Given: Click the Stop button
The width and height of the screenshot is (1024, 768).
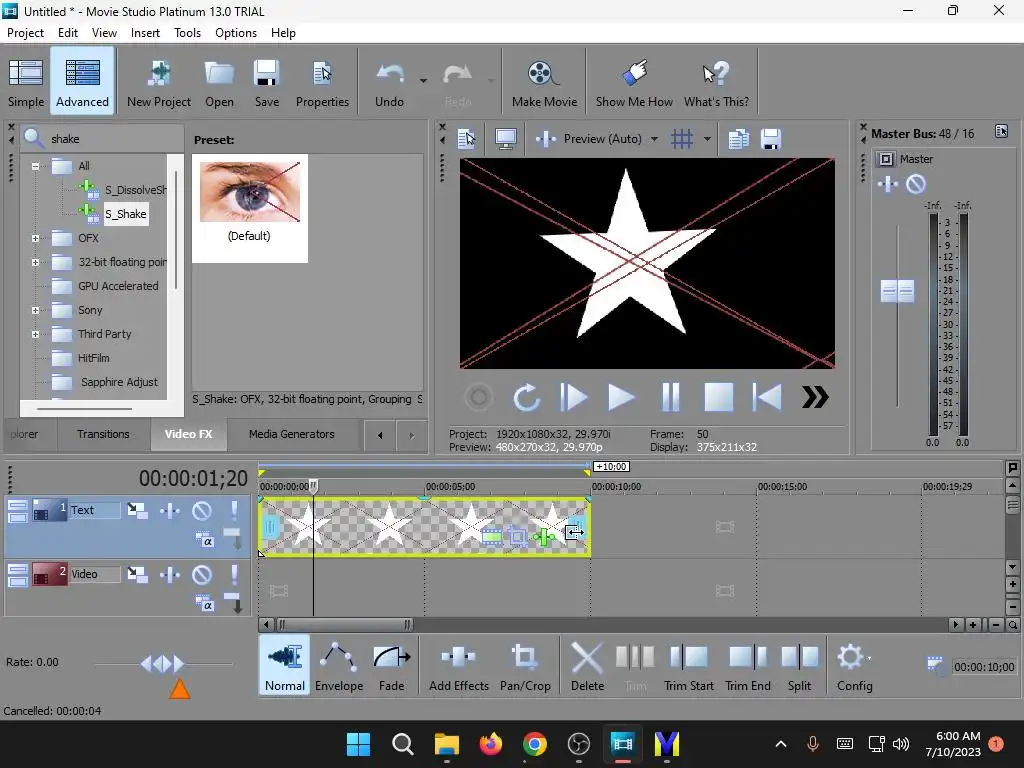Looking at the screenshot, I should tap(718, 397).
